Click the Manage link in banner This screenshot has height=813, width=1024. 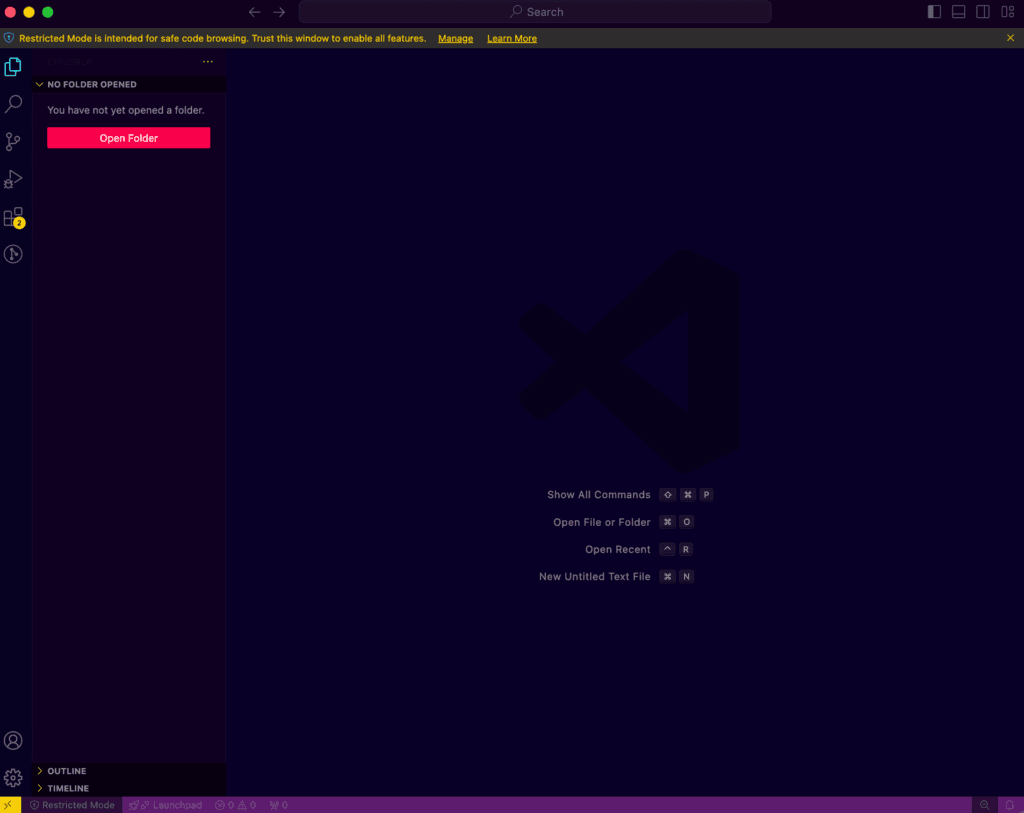pos(455,39)
